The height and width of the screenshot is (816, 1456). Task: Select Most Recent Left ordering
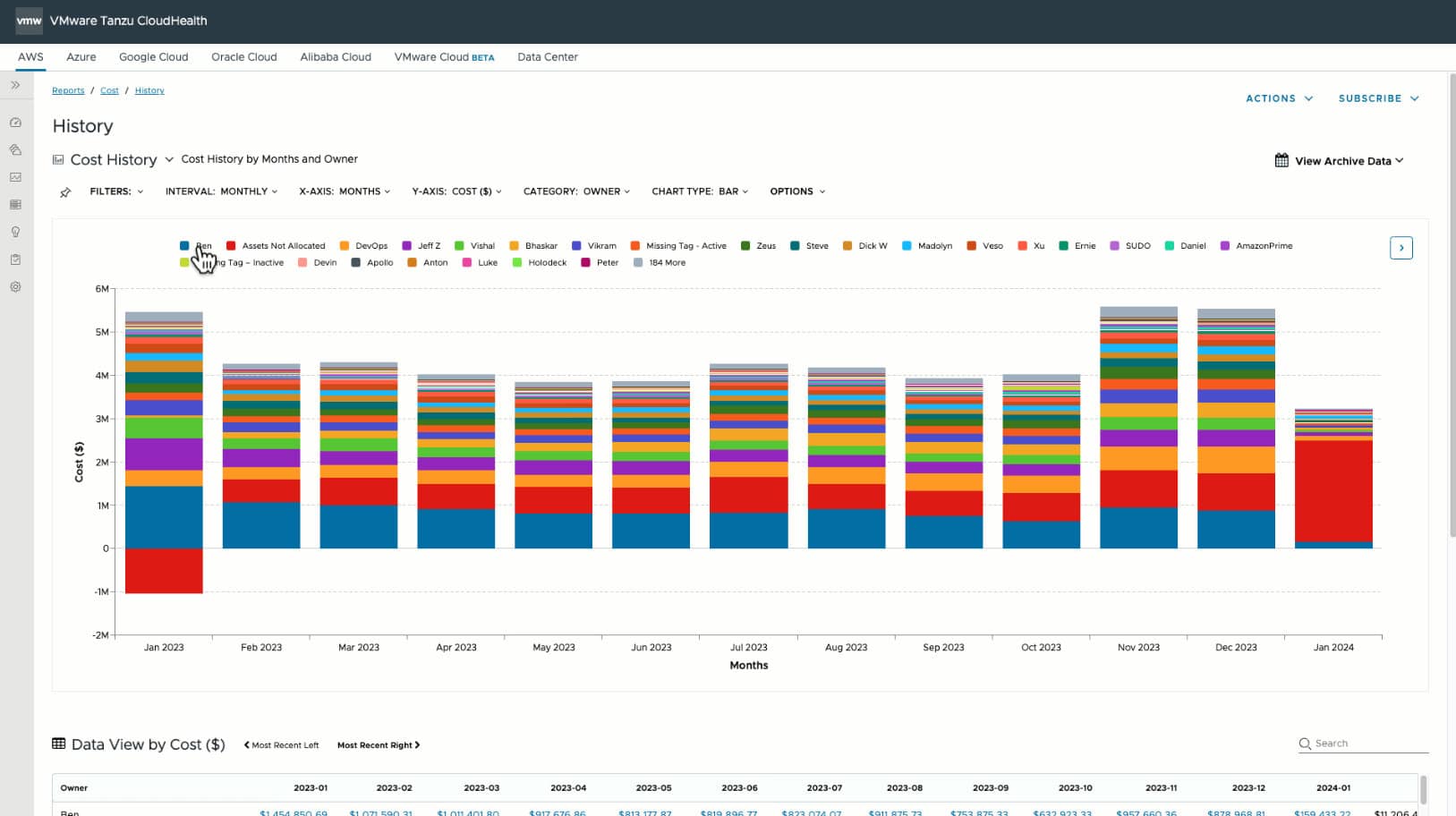pyautogui.click(x=281, y=745)
